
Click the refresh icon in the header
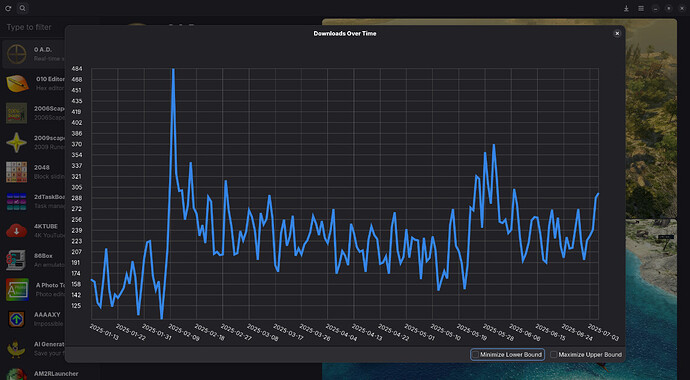(x=8, y=8)
